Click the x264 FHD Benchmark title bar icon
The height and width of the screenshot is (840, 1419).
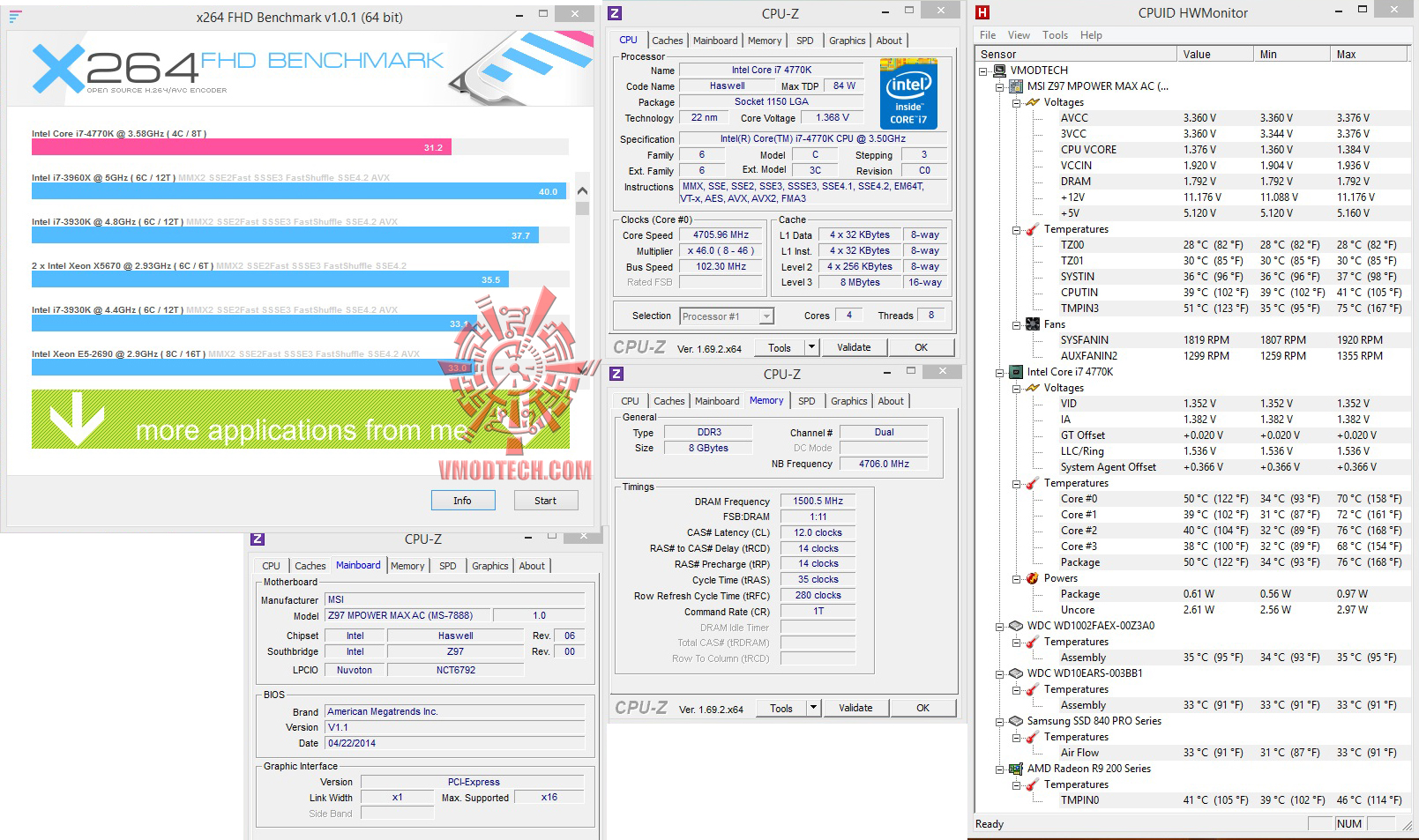[15, 17]
